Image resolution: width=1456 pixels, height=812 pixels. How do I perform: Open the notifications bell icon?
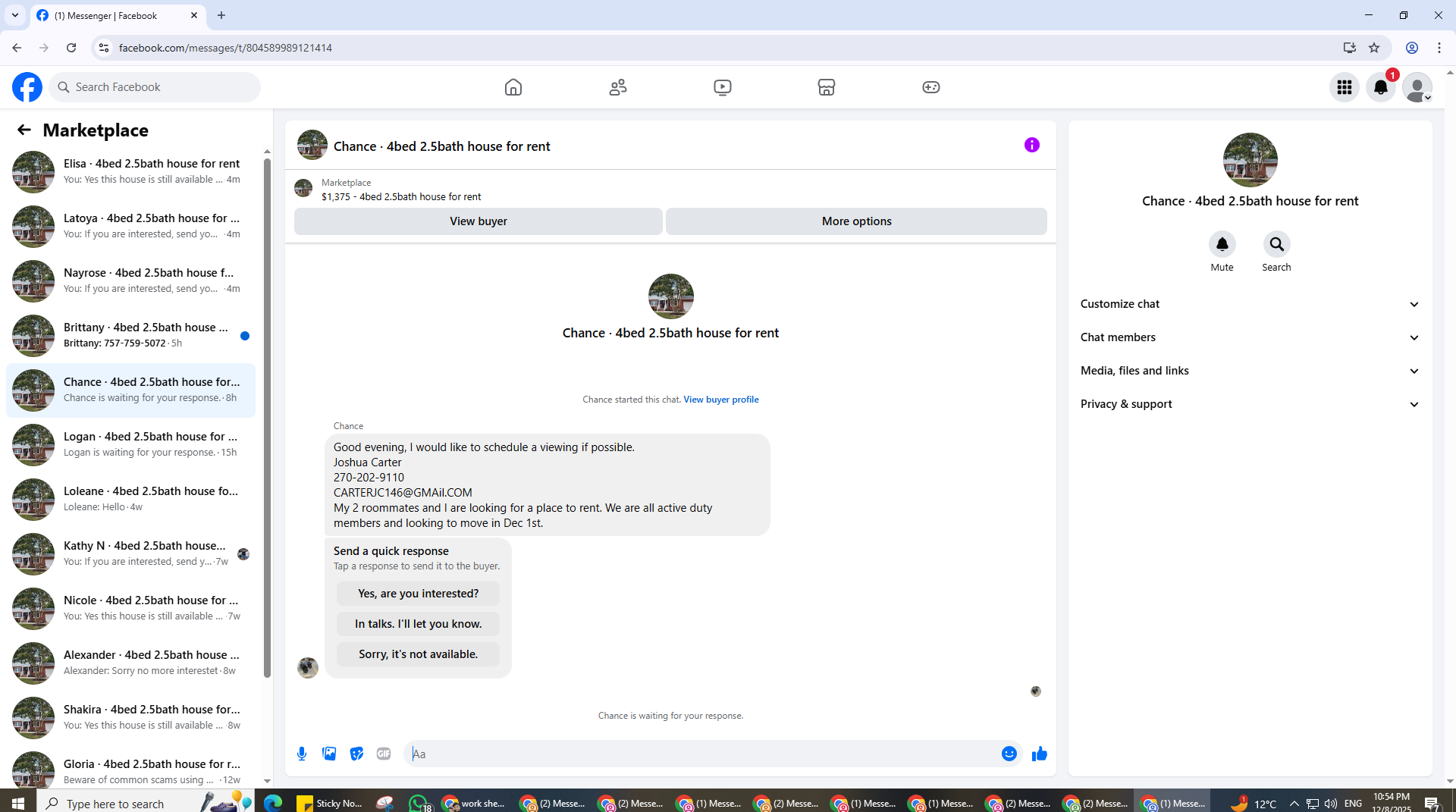coord(1381,87)
